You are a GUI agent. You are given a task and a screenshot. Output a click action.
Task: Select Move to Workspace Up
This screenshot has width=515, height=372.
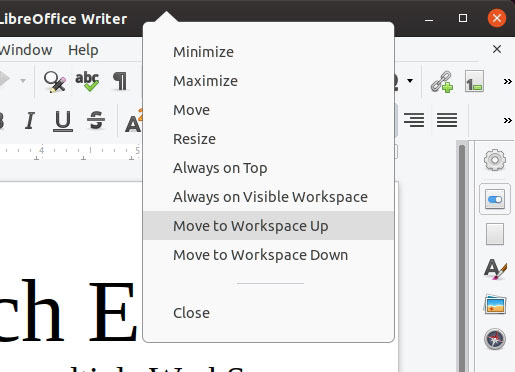(x=269, y=226)
